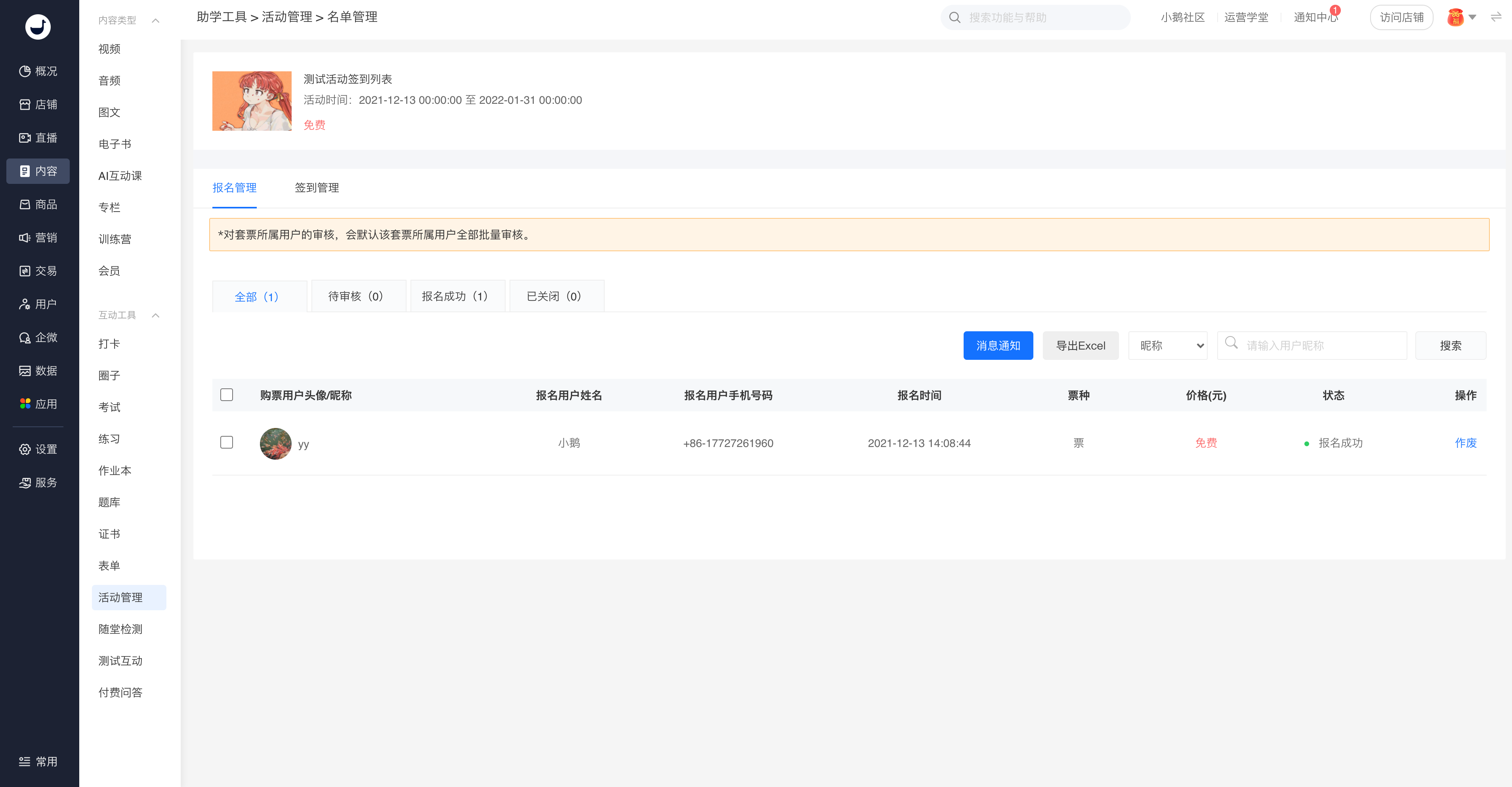Open the 营销 marketing megaphone icon
This screenshot has width=1512, height=787.
[25, 238]
